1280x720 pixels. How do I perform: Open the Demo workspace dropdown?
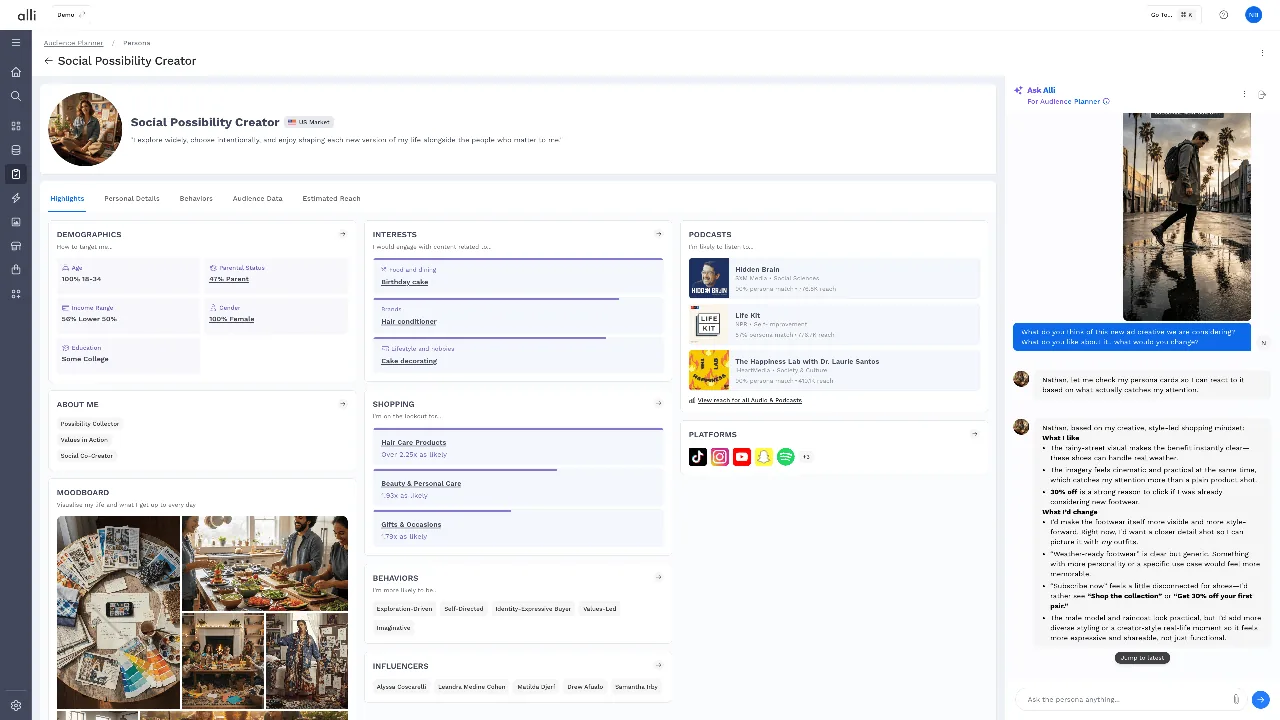pyautogui.click(x=71, y=15)
